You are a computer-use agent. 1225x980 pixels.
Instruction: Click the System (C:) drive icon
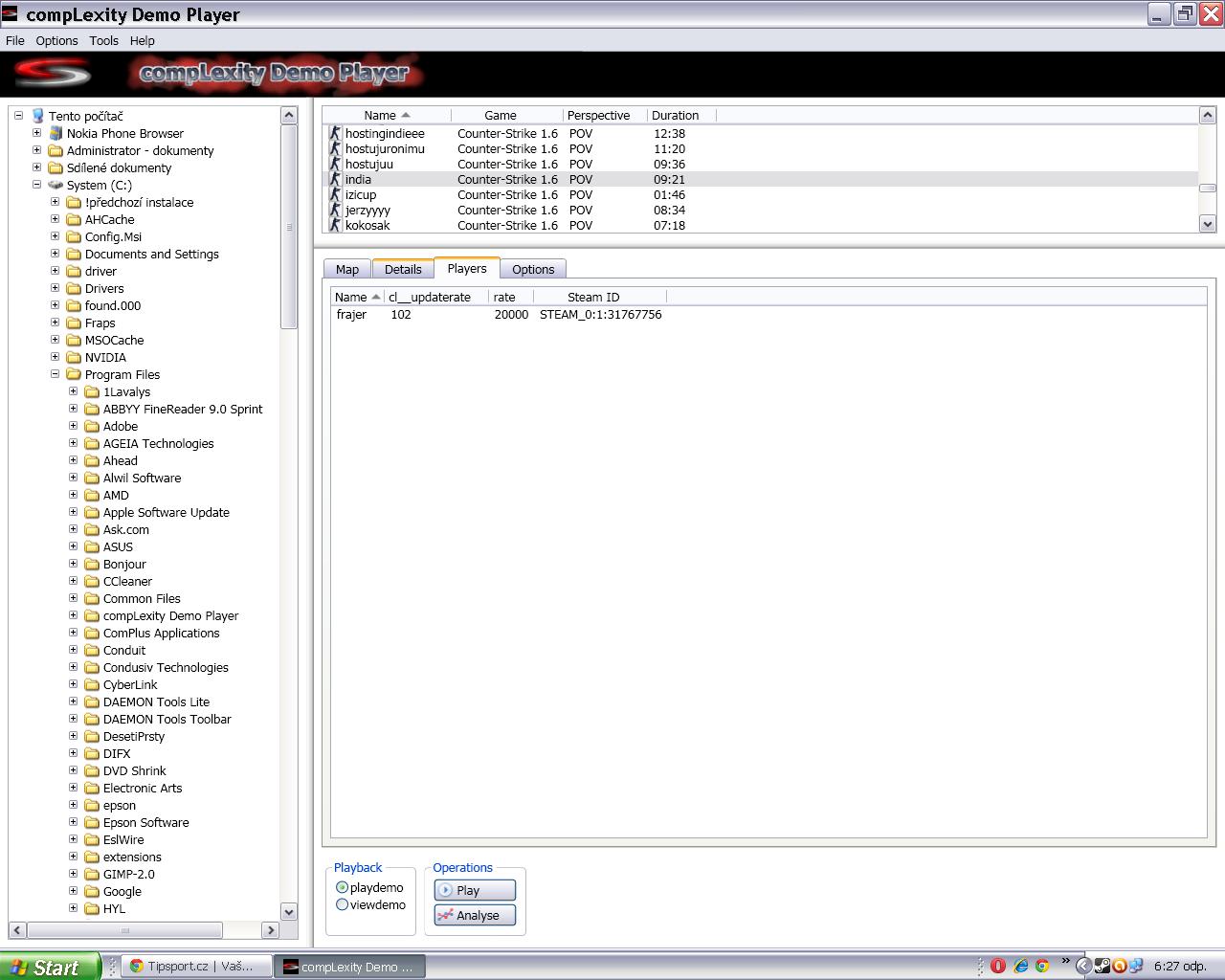(x=56, y=185)
